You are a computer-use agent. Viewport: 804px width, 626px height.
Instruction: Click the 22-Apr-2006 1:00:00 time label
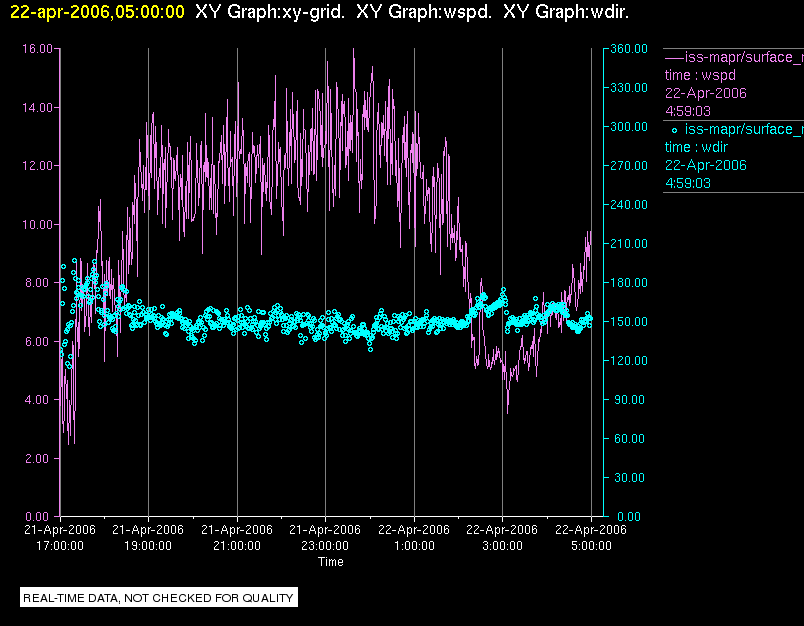click(414, 538)
